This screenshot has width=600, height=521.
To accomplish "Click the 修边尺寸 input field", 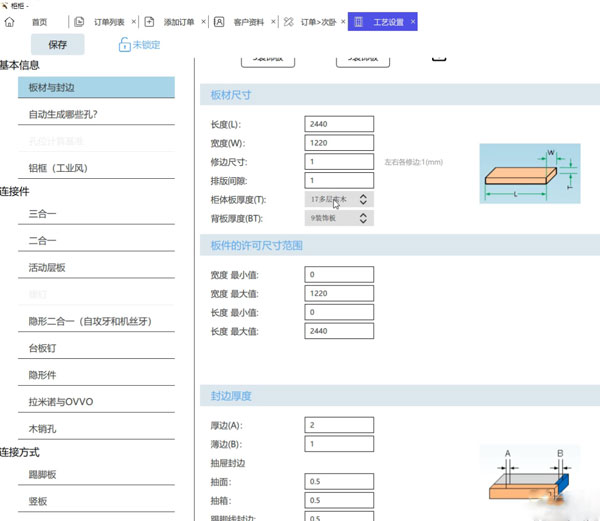I will 339,161.
